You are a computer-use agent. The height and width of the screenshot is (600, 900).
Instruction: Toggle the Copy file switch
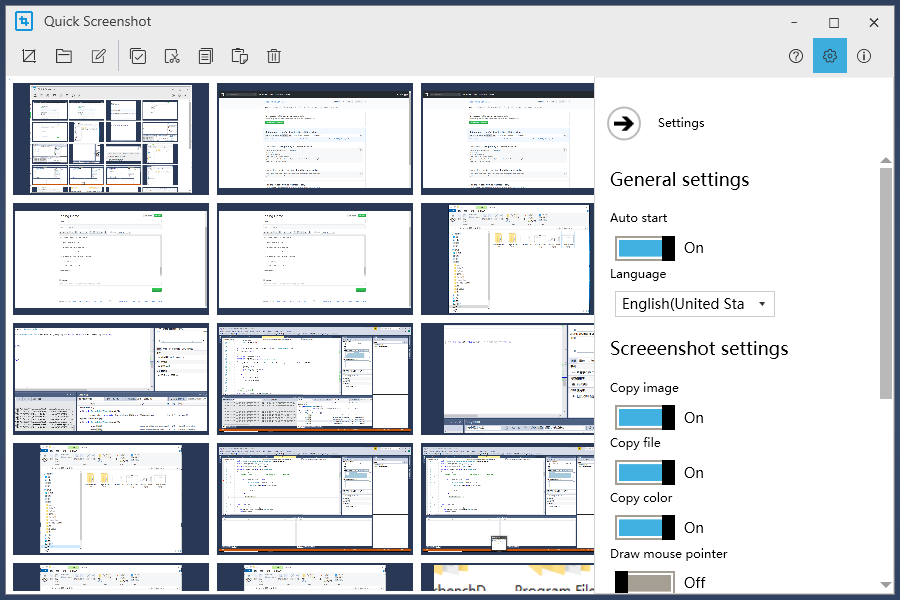tap(645, 473)
